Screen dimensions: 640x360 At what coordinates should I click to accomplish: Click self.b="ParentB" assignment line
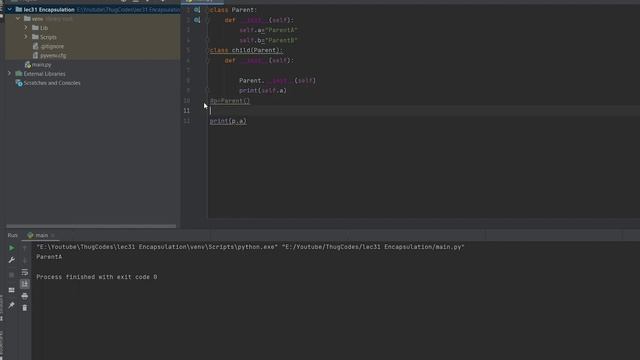coord(269,40)
